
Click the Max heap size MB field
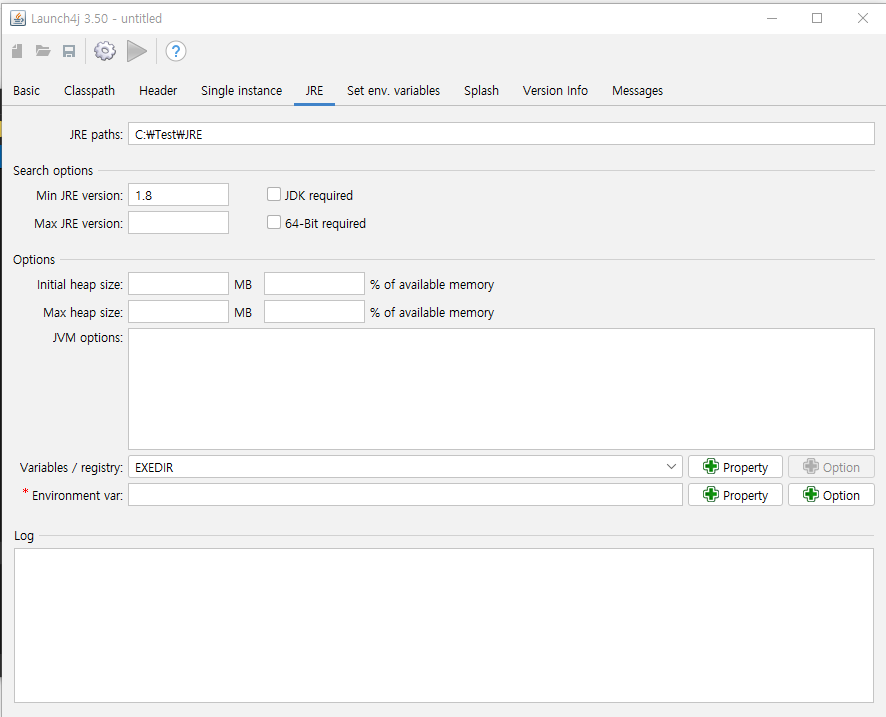click(179, 312)
